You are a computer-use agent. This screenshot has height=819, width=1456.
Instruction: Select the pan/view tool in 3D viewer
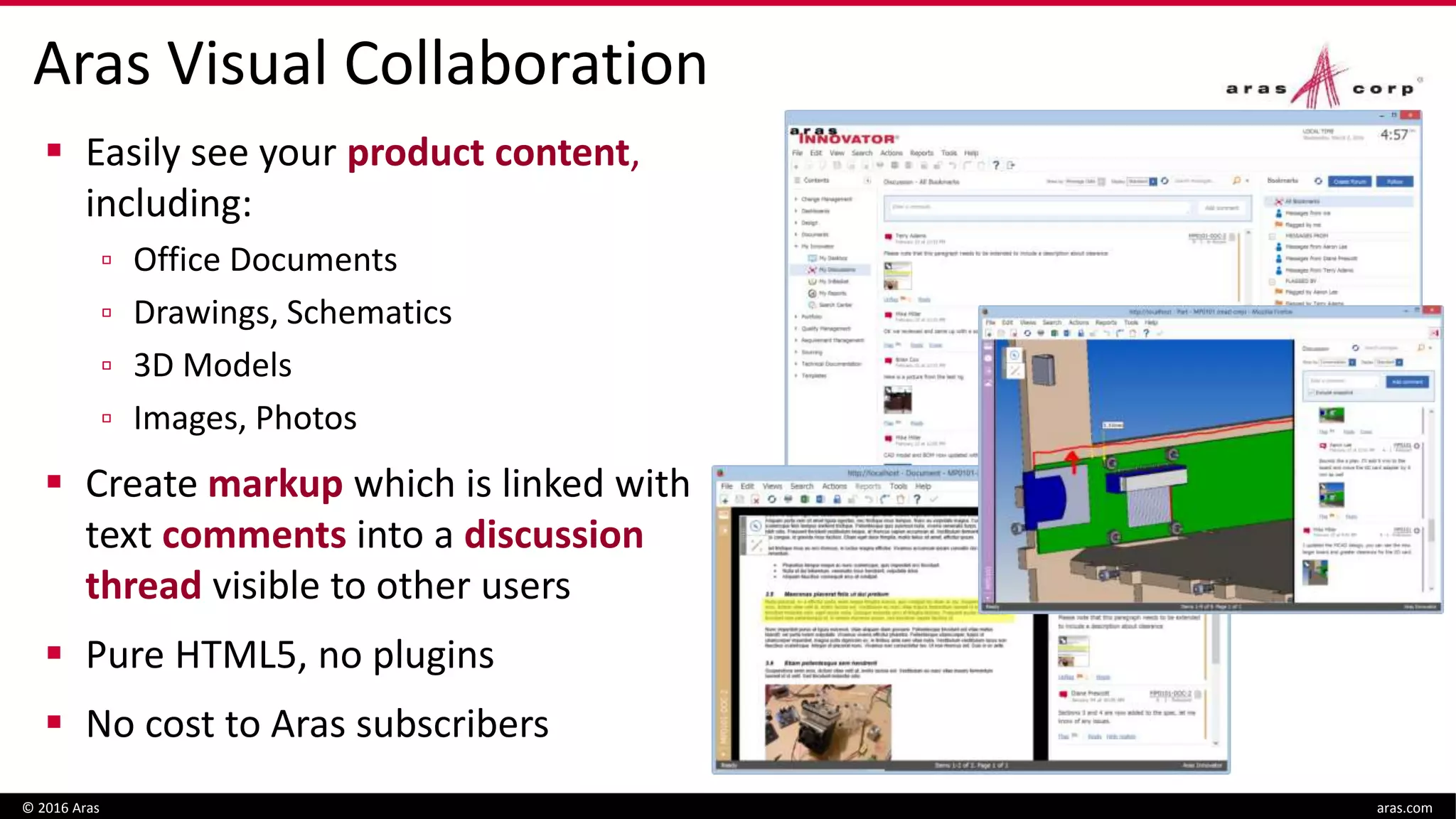pyautogui.click(x=1015, y=355)
